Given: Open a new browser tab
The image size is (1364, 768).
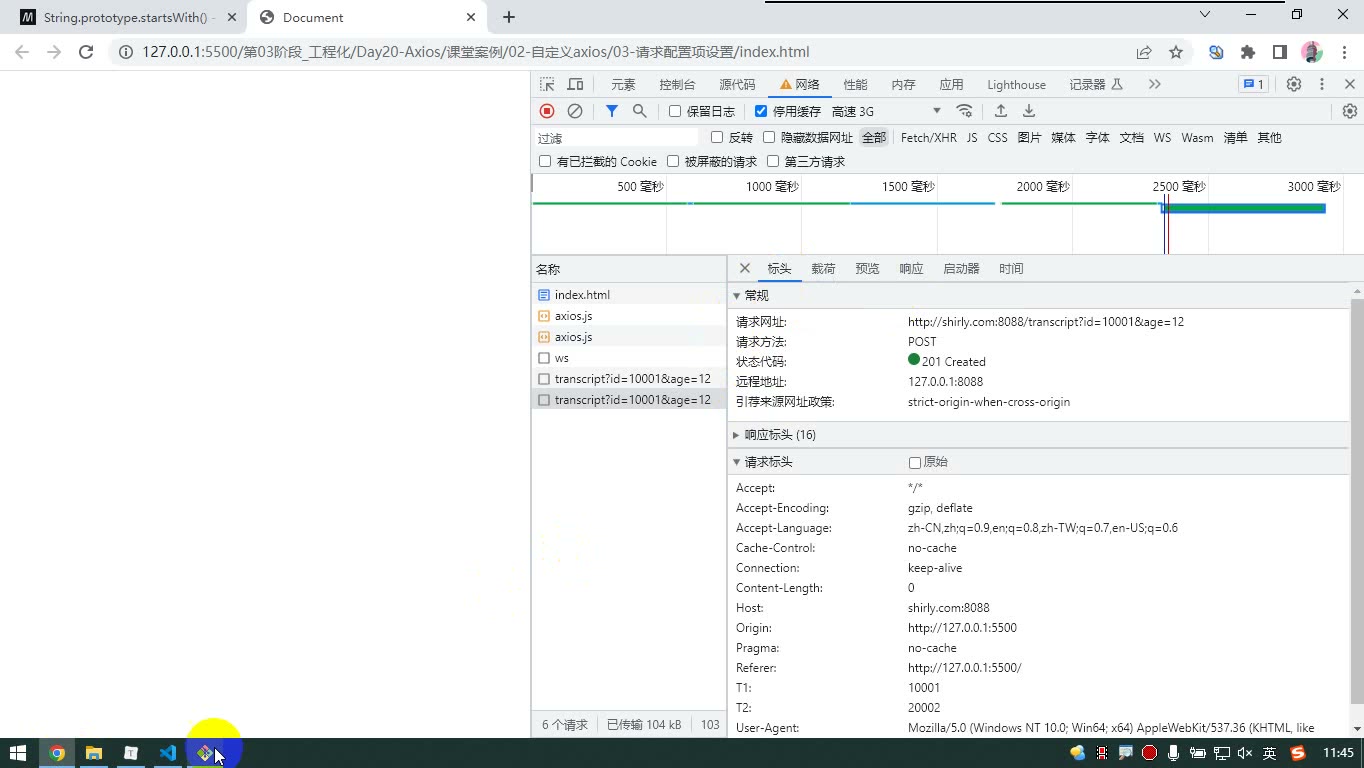Looking at the screenshot, I should pyautogui.click(x=509, y=17).
